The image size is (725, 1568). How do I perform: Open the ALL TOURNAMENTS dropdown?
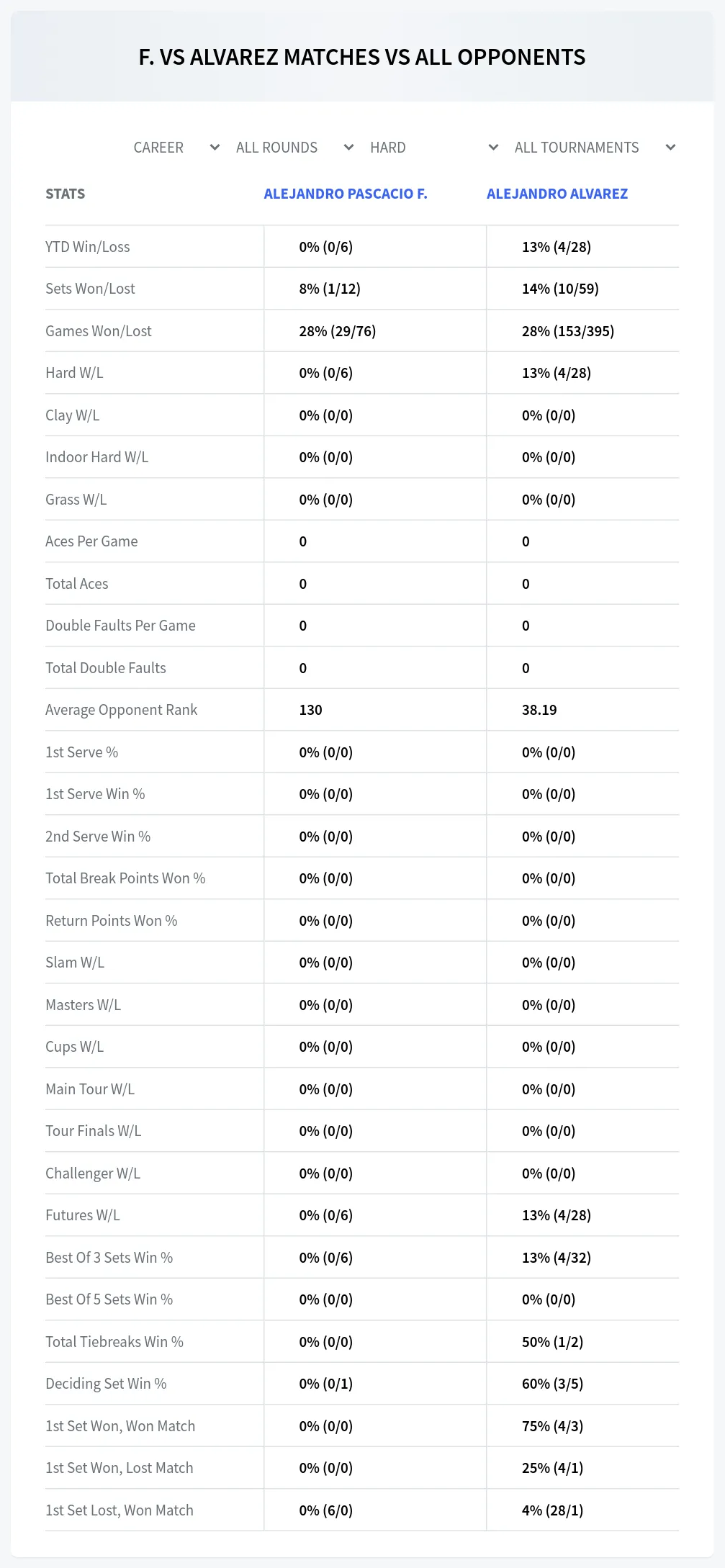pos(594,148)
